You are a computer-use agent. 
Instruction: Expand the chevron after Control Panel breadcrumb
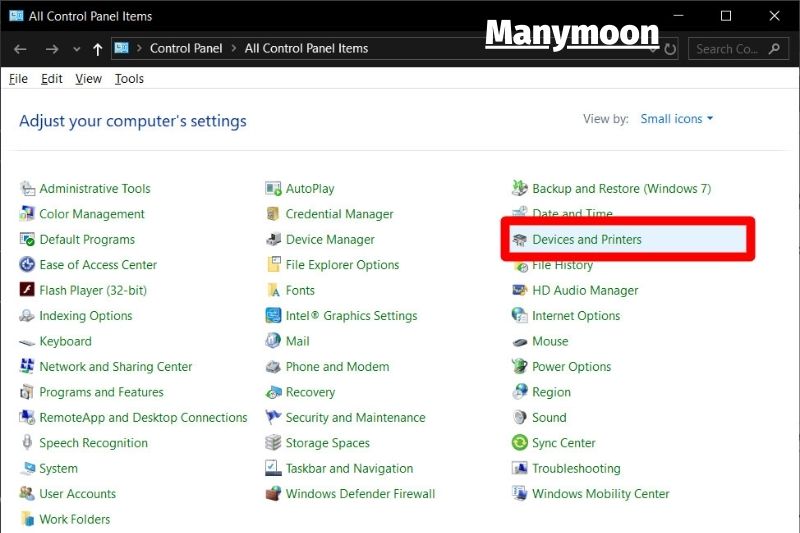[234, 48]
